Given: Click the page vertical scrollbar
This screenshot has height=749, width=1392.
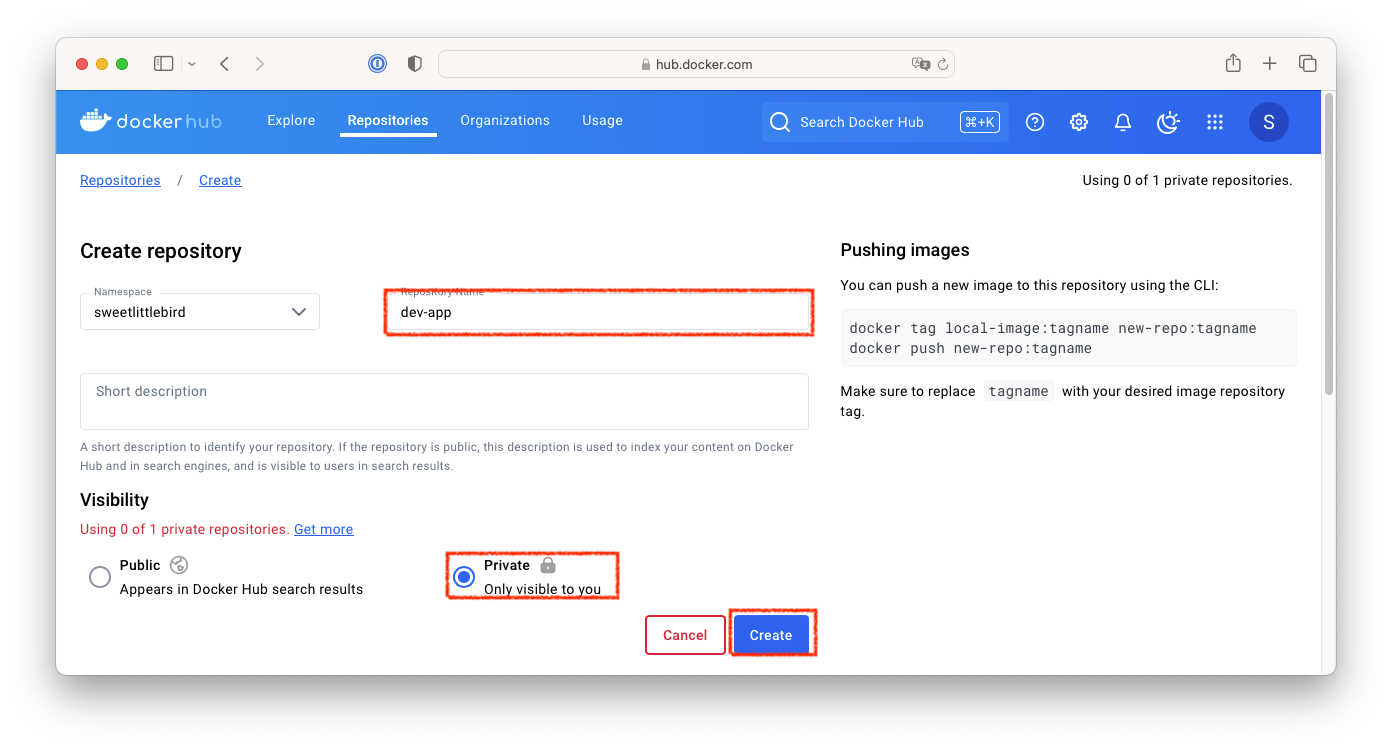Looking at the screenshot, I should click(1328, 244).
